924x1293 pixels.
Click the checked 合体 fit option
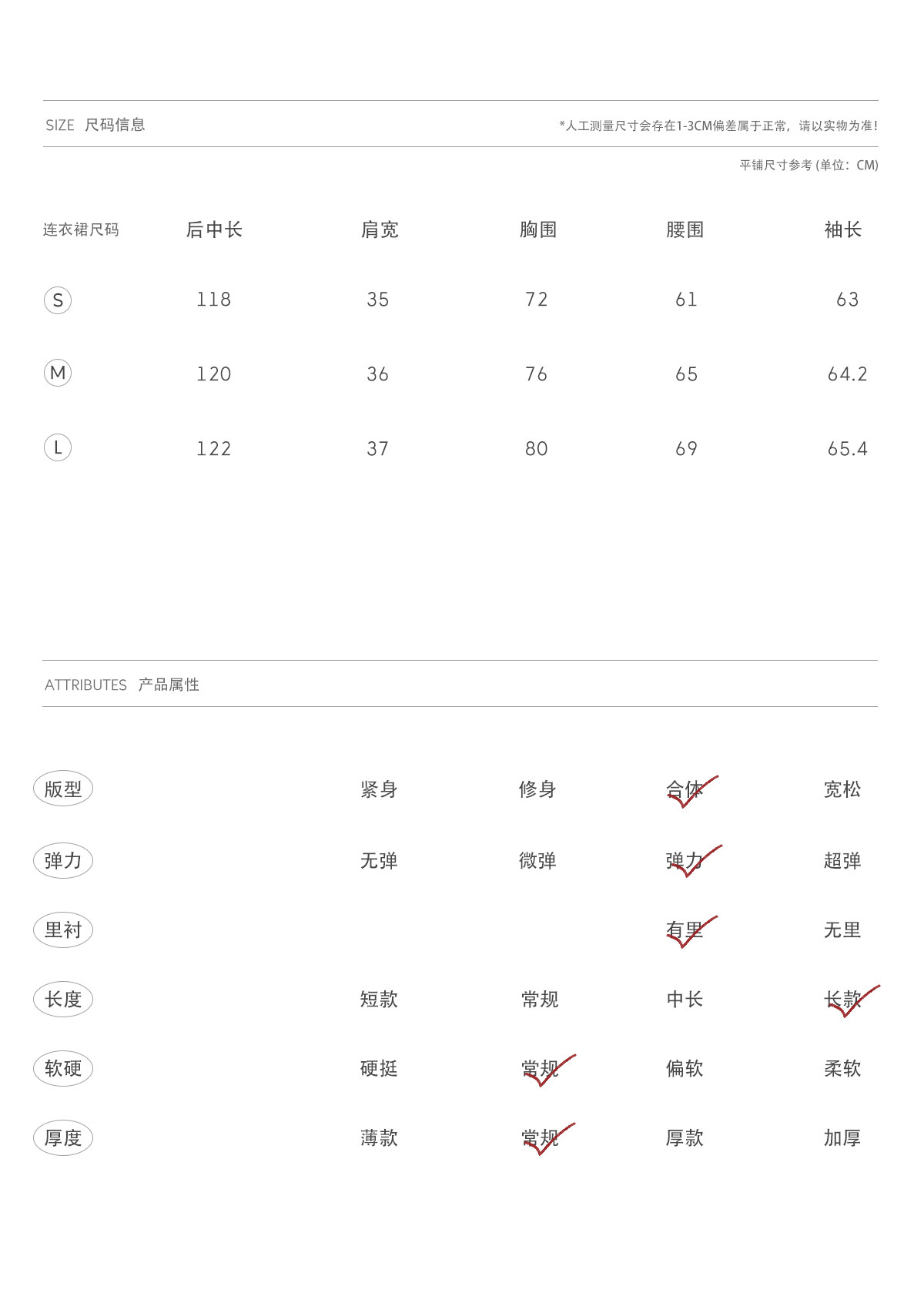pos(685,789)
